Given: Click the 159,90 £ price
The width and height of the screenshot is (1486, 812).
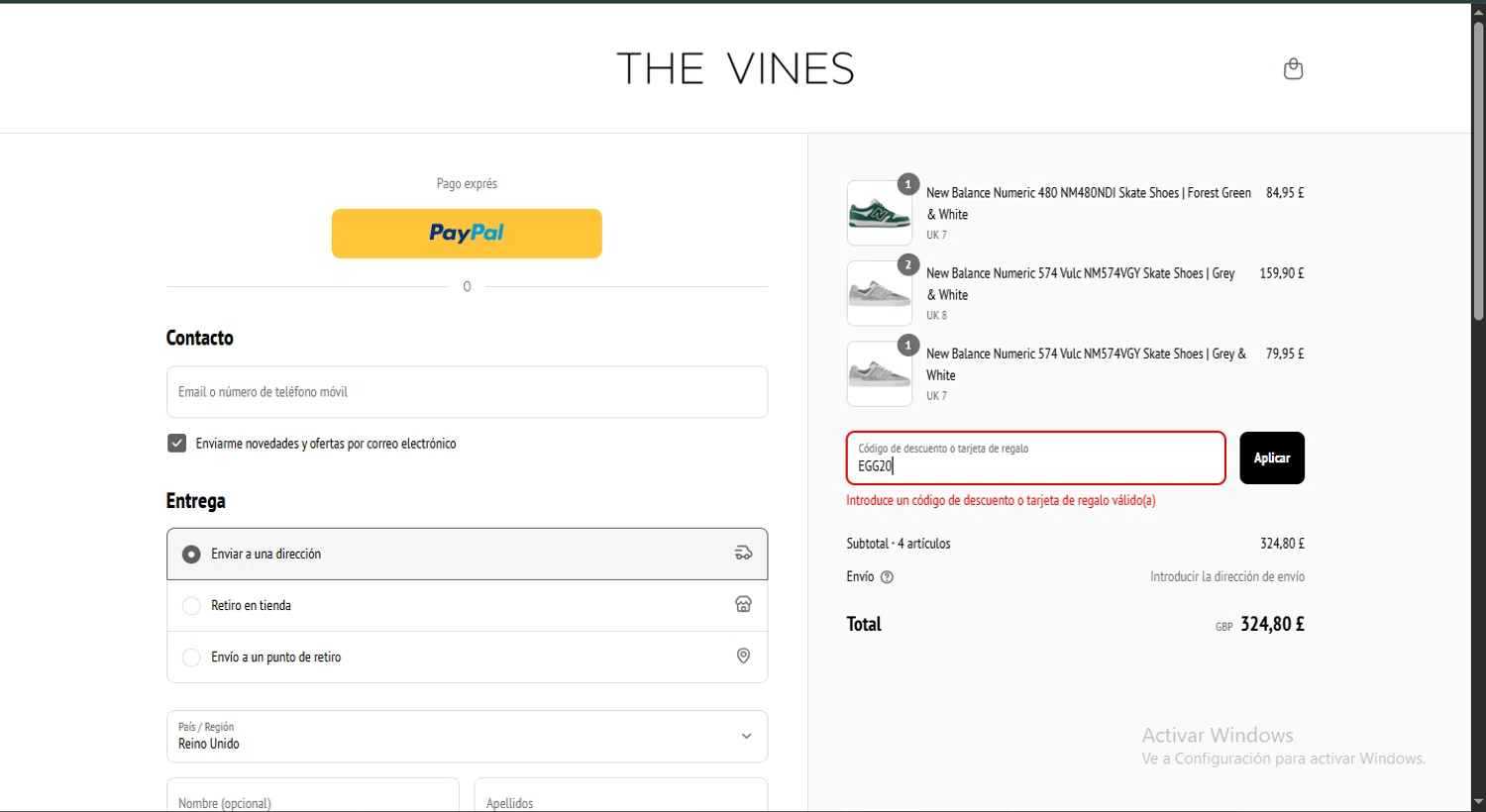Looking at the screenshot, I should pyautogui.click(x=1282, y=273).
